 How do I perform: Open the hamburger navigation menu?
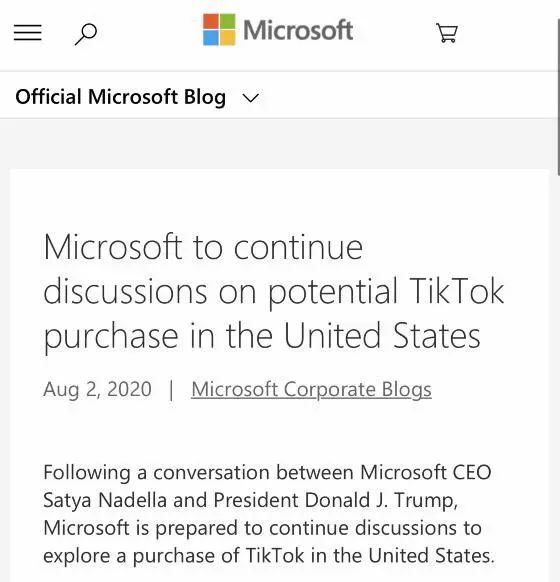(28, 33)
